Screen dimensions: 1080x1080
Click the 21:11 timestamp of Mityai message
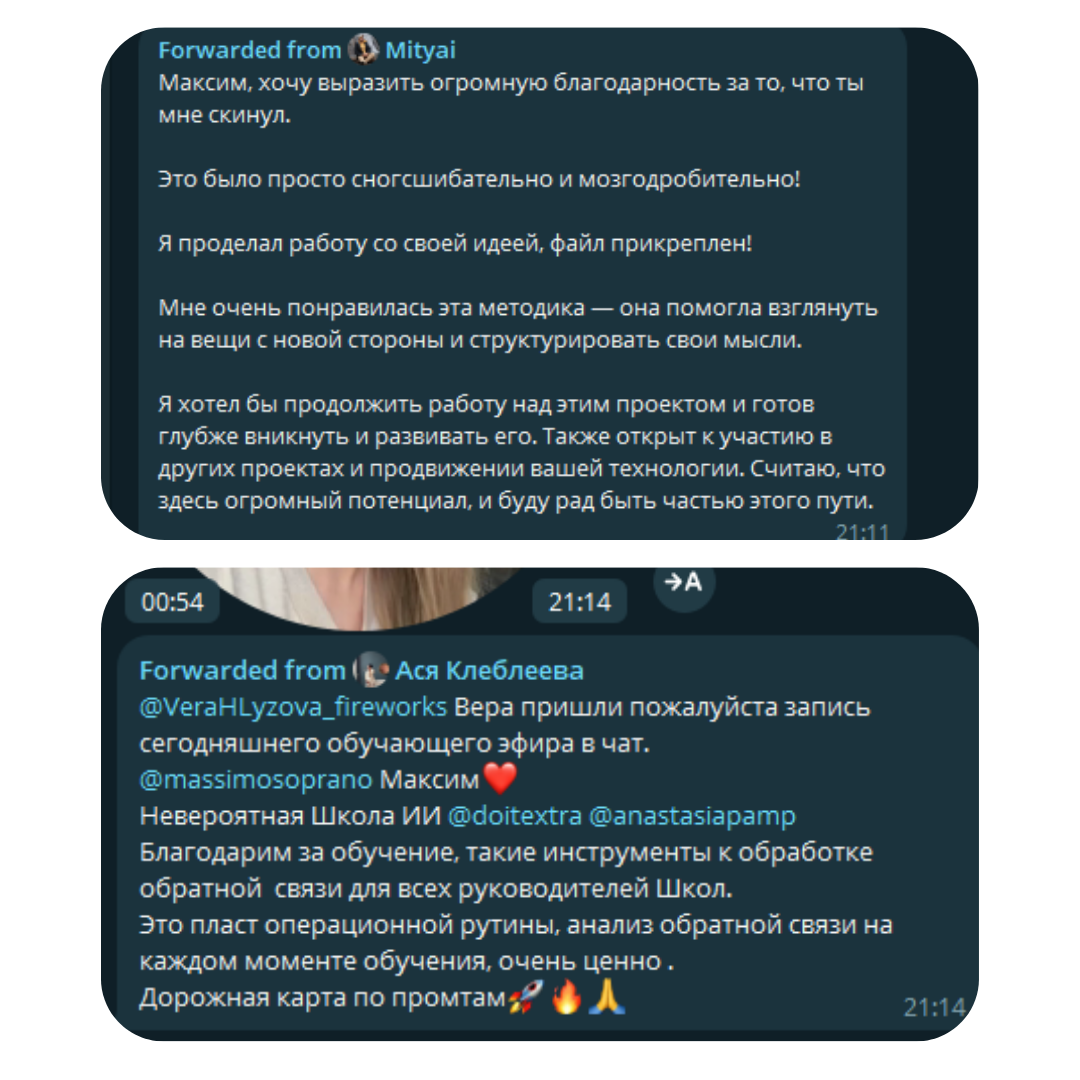coord(862,531)
